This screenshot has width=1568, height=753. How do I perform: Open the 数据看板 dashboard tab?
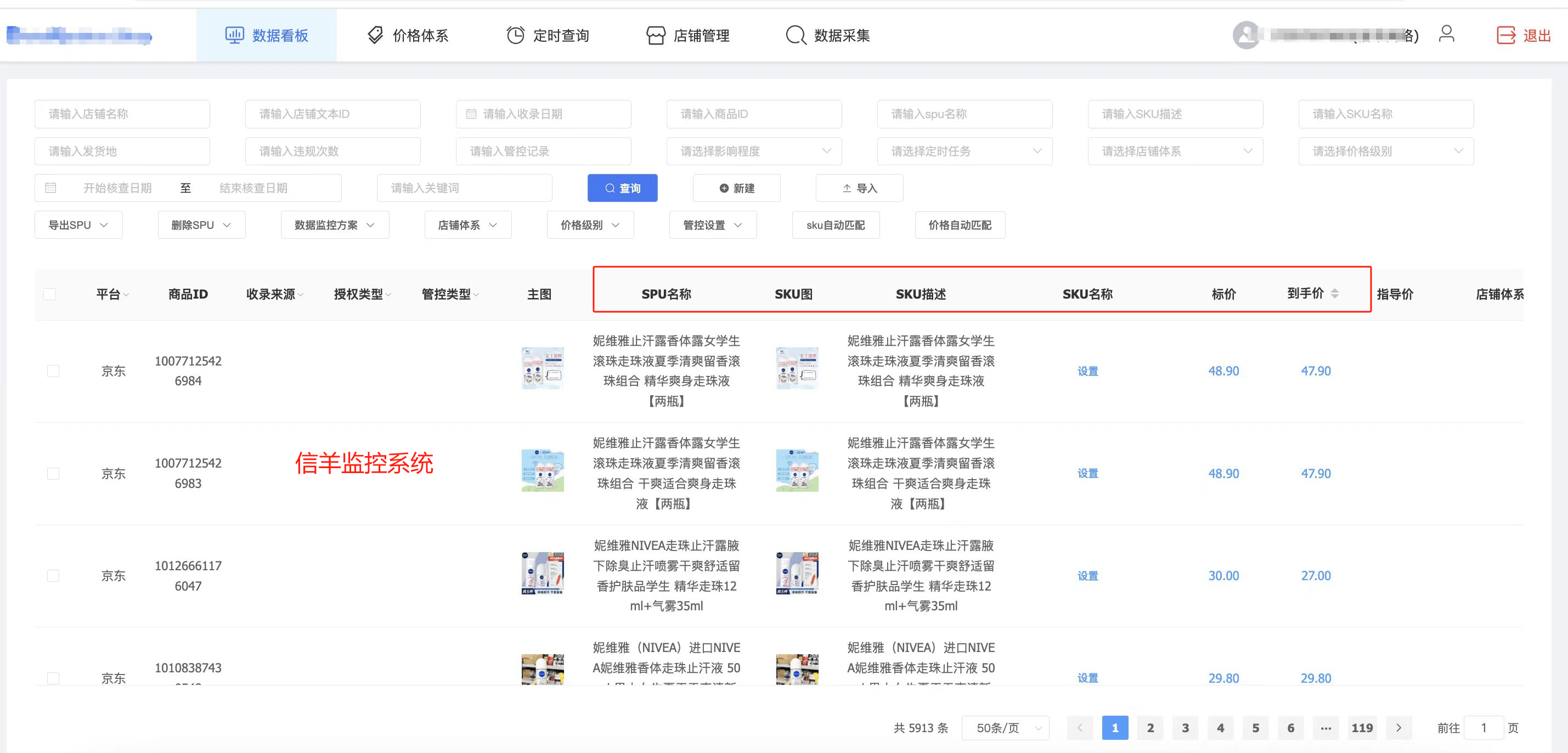click(x=267, y=35)
